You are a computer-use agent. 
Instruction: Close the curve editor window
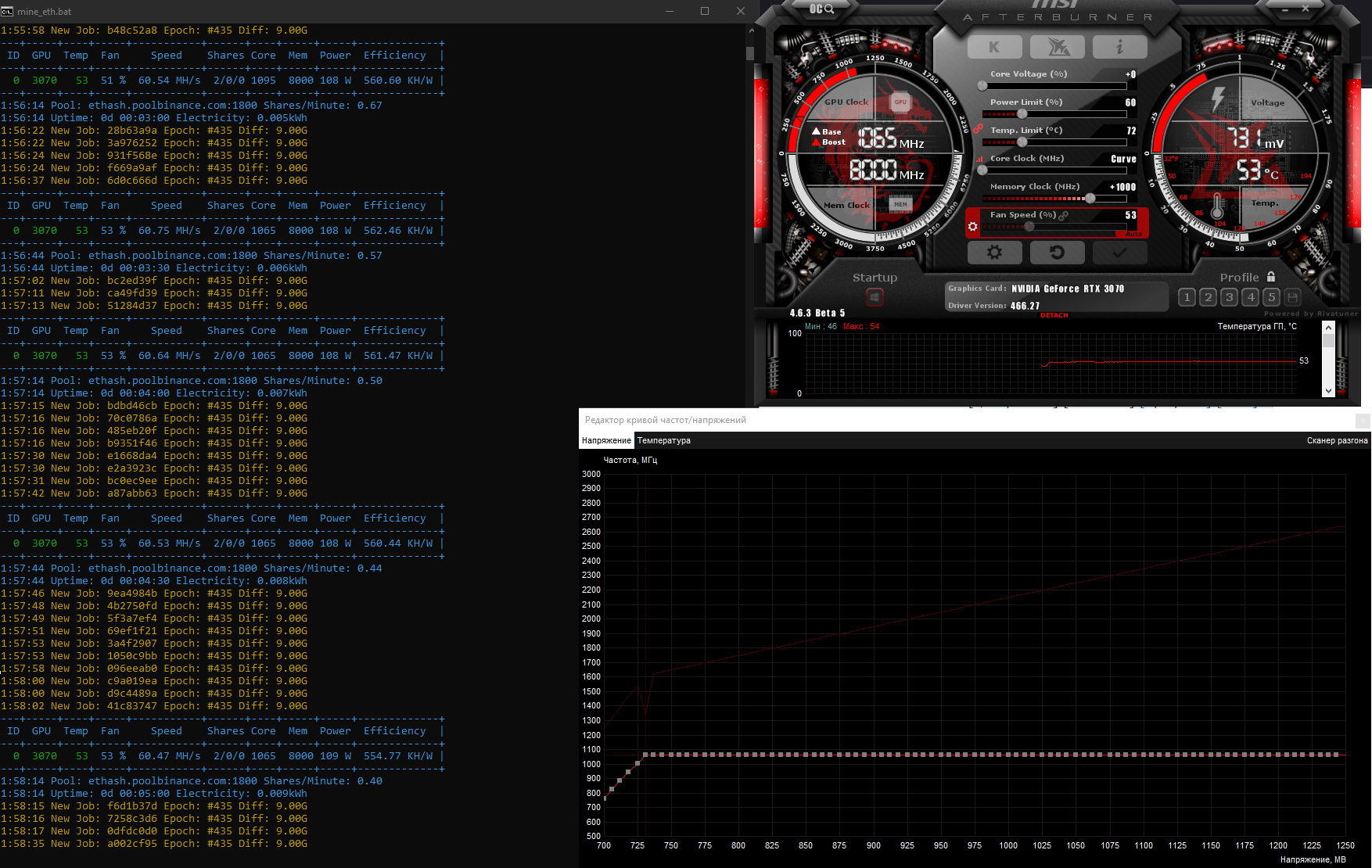click(x=1363, y=421)
